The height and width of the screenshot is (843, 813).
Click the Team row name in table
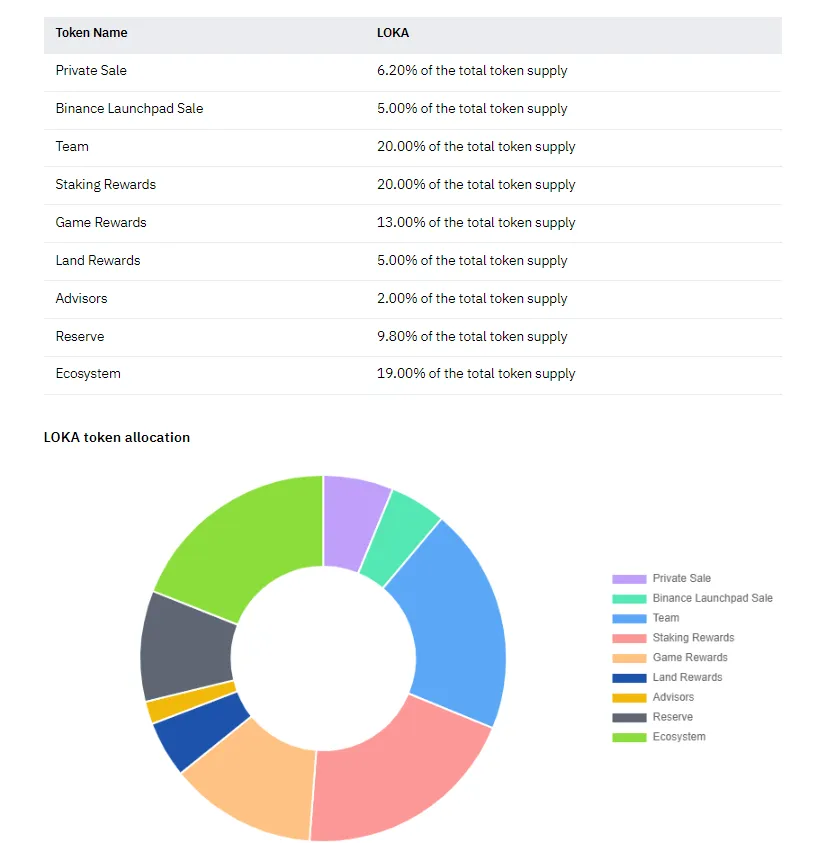(72, 146)
